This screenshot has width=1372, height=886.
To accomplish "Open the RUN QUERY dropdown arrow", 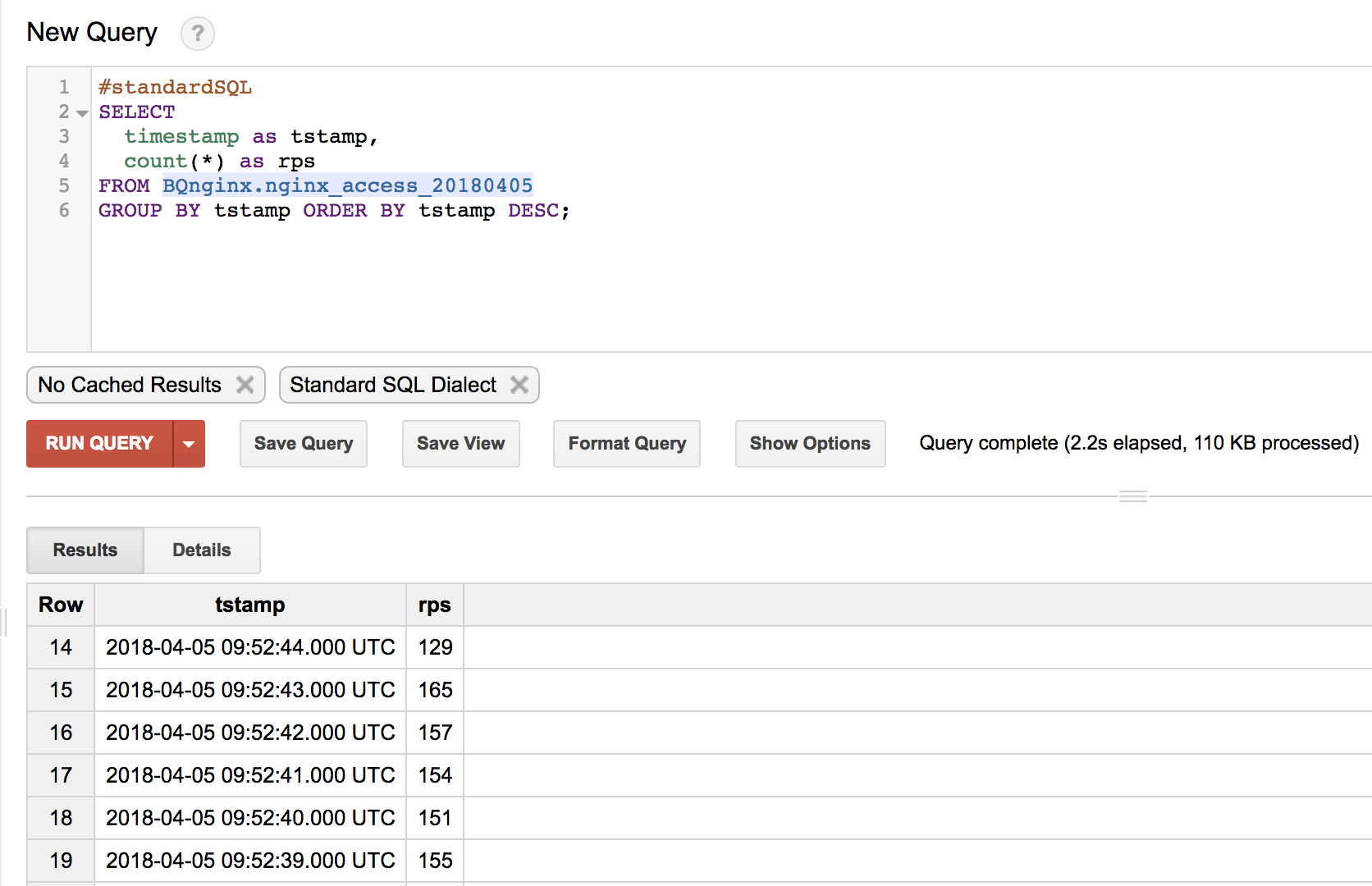I will [x=189, y=444].
